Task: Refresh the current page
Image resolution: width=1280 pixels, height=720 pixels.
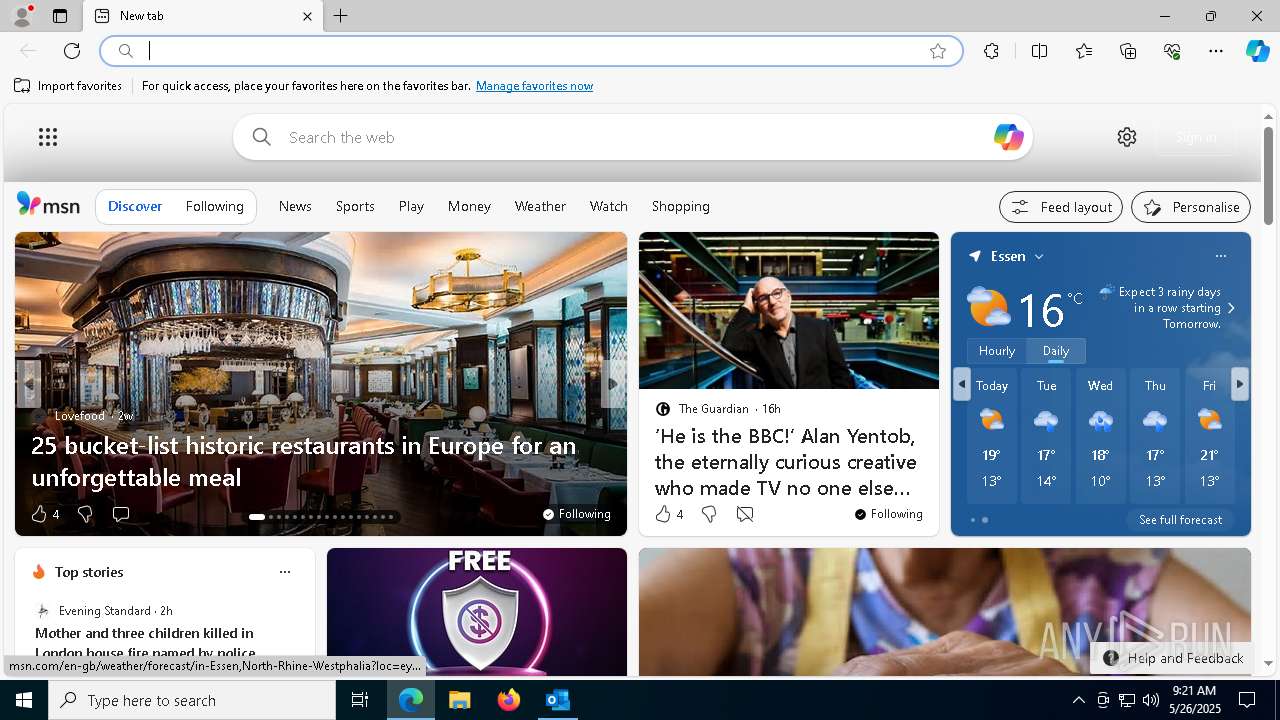Action: [x=72, y=51]
